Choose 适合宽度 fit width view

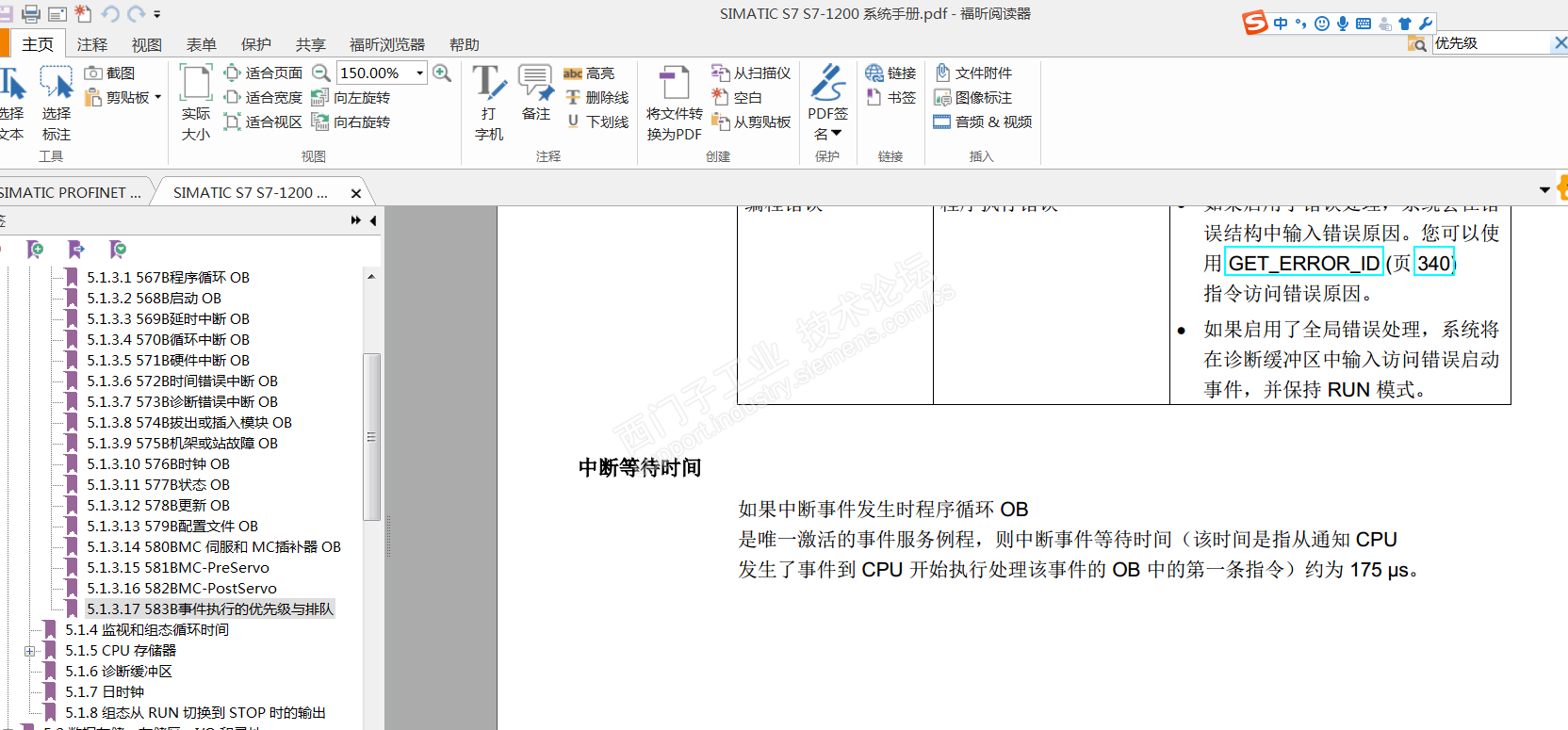(x=264, y=97)
